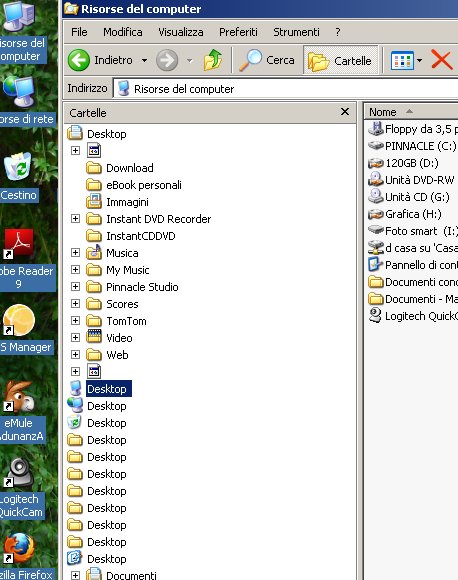Open the views dropdown arrow
The image size is (458, 580).
pyautogui.click(x=419, y=60)
